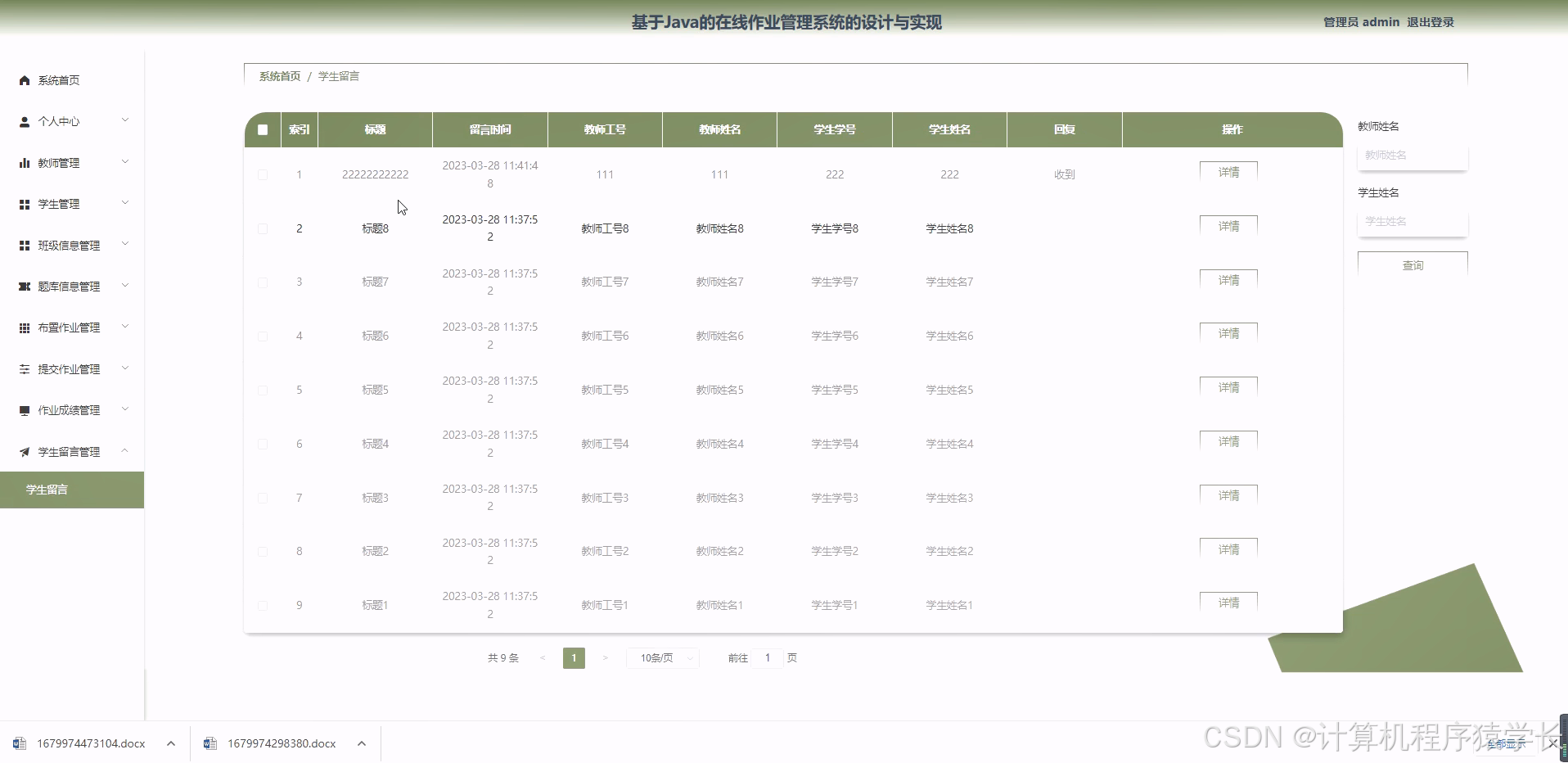Click the monitor icon beside 作业成绩管理

(25, 410)
